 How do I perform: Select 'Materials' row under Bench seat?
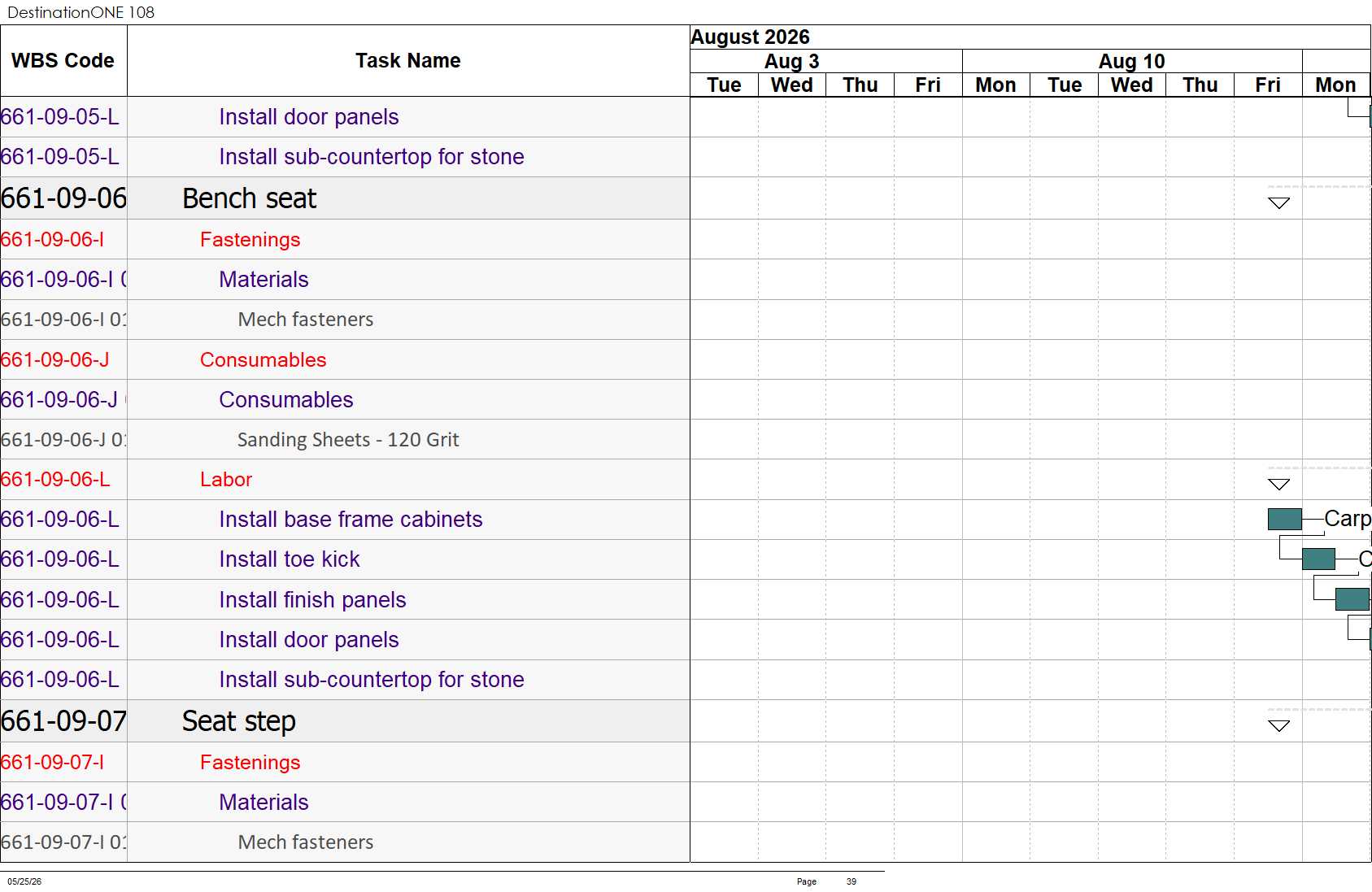[345, 280]
